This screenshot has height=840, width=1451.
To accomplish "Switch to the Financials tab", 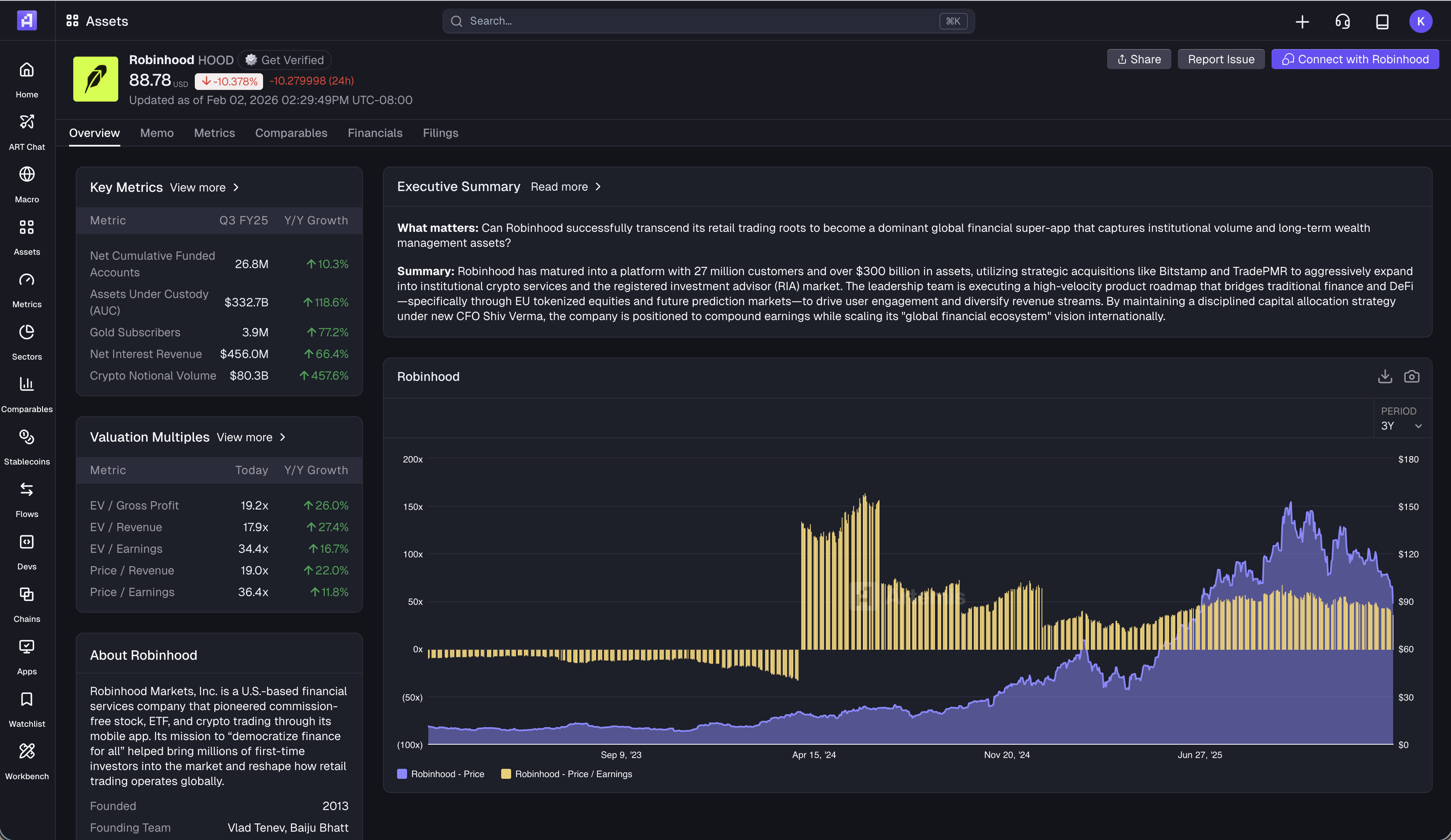I will coord(375,133).
